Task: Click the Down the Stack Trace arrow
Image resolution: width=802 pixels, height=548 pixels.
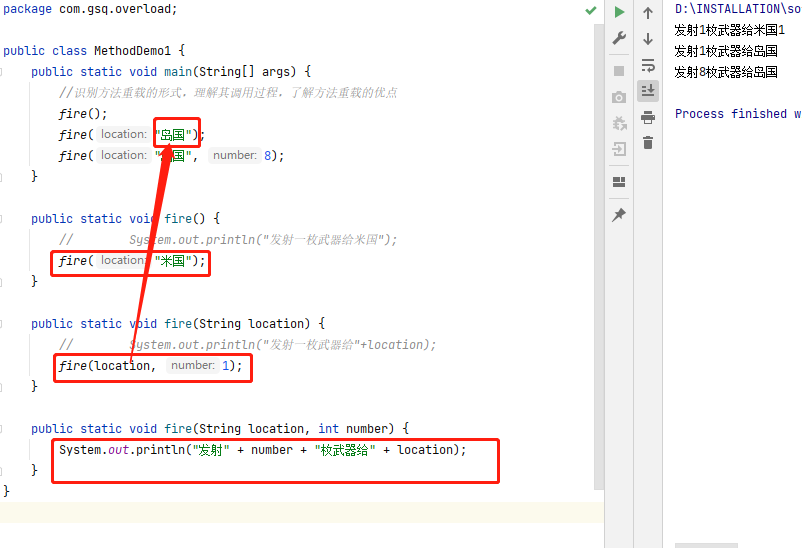Action: point(648,39)
